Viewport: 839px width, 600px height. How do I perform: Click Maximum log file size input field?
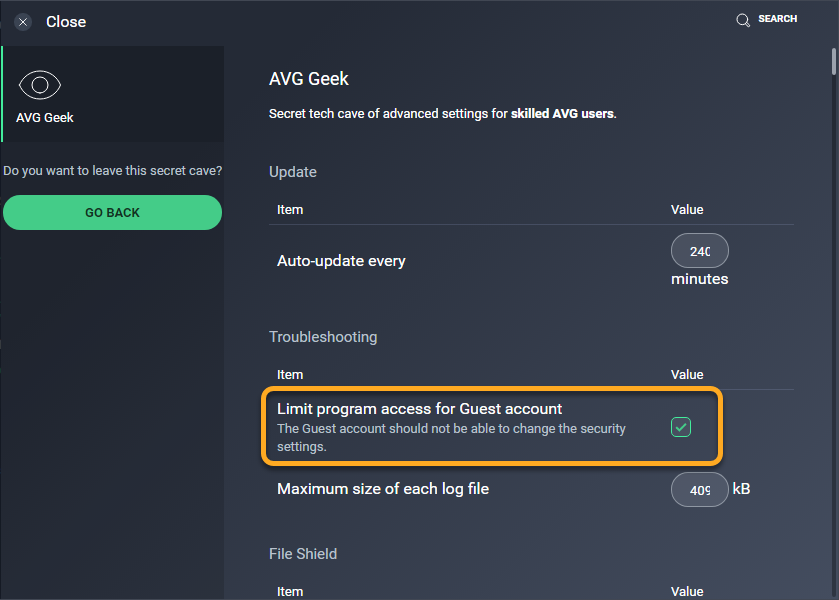pyautogui.click(x=699, y=489)
